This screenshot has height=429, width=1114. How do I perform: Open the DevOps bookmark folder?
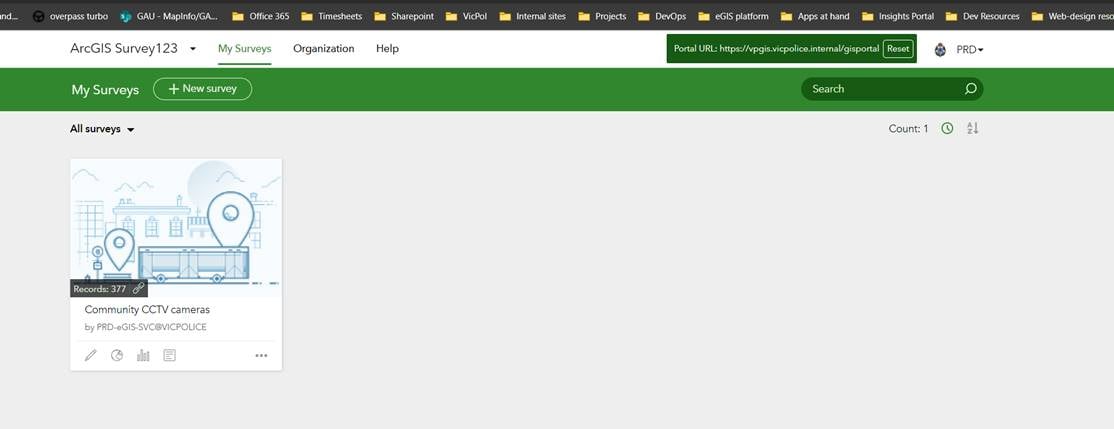click(662, 16)
